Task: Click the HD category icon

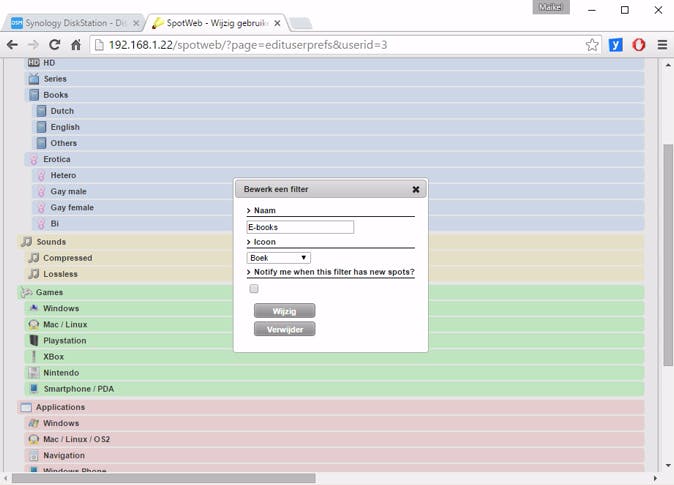Action: [x=34, y=63]
